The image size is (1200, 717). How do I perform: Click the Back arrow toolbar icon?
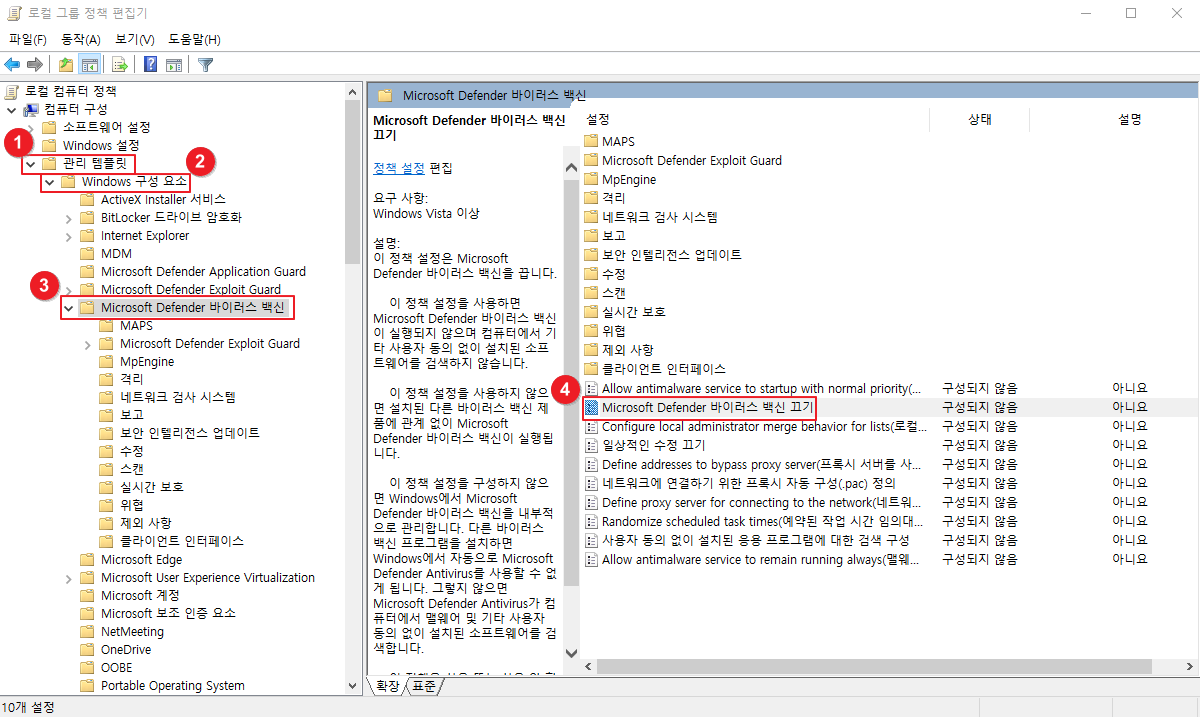pyautogui.click(x=12, y=64)
